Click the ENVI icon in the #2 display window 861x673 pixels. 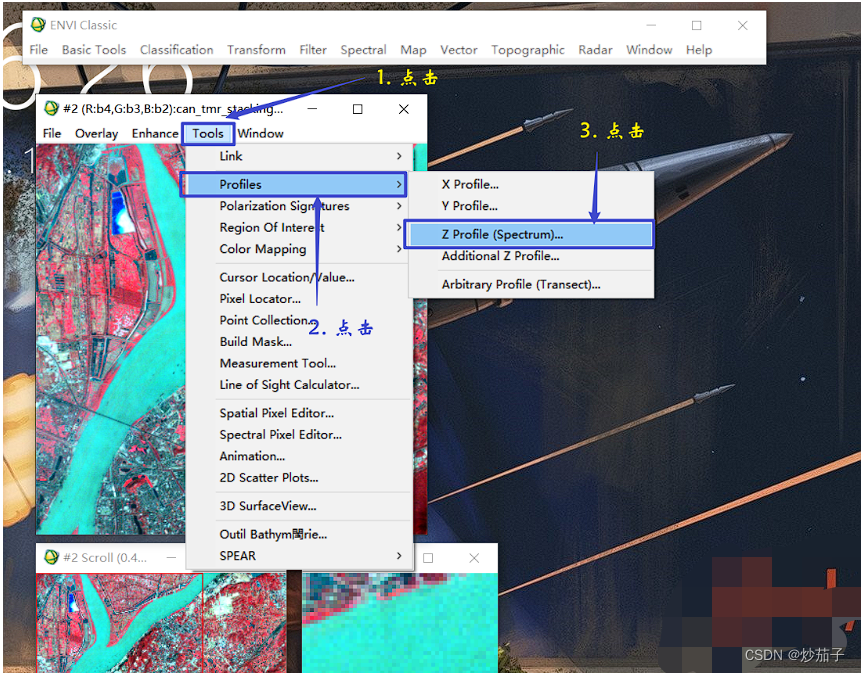click(51, 108)
